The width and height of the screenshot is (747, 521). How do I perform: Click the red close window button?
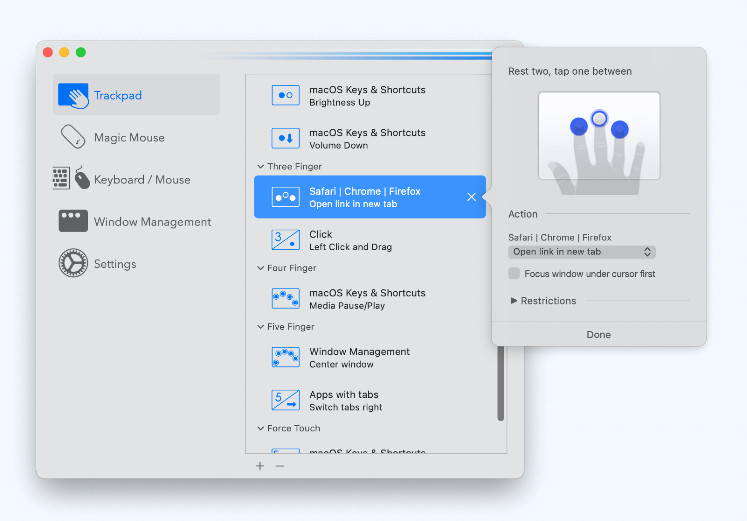point(48,52)
